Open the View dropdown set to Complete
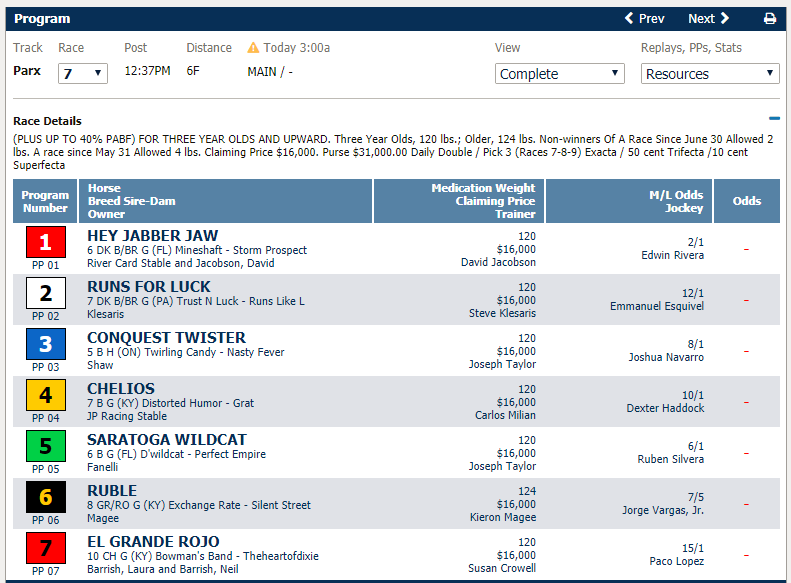791x583 pixels. (559, 74)
